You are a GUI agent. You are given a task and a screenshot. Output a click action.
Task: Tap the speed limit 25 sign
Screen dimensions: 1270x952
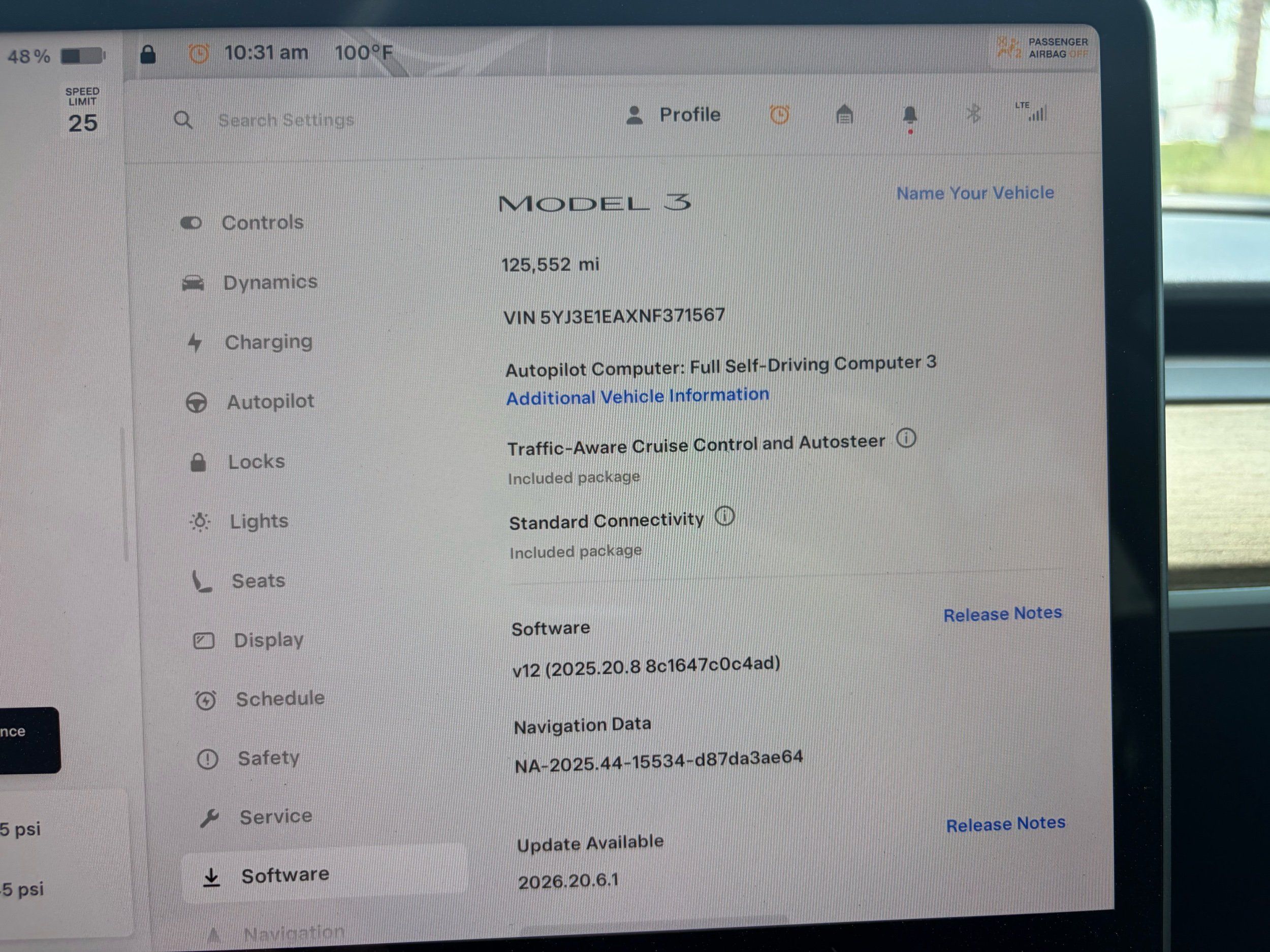pyautogui.click(x=83, y=111)
